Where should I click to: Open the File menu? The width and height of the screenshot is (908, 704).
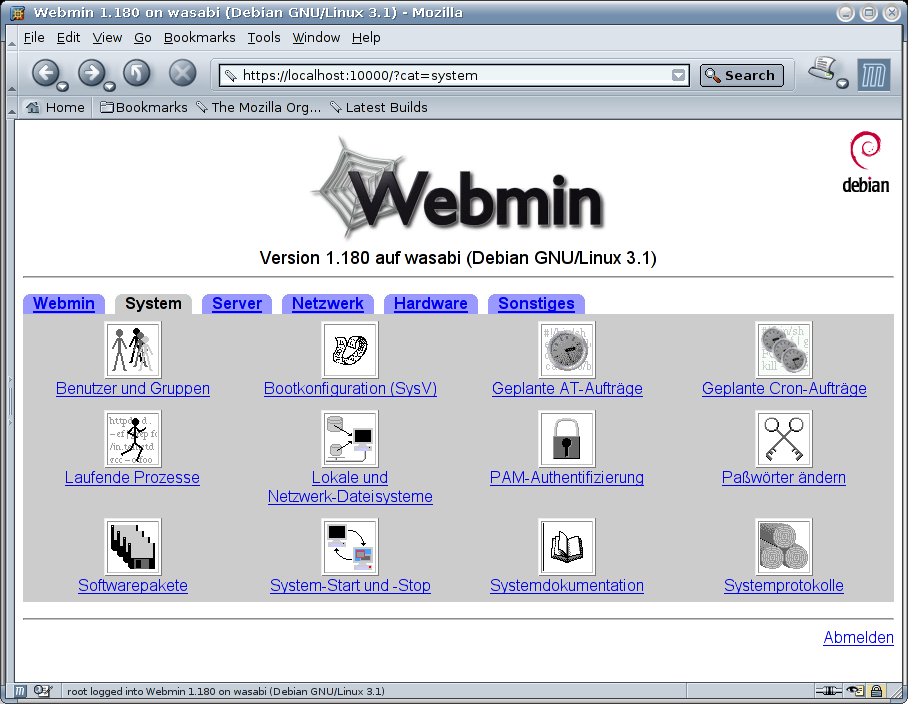(34, 38)
